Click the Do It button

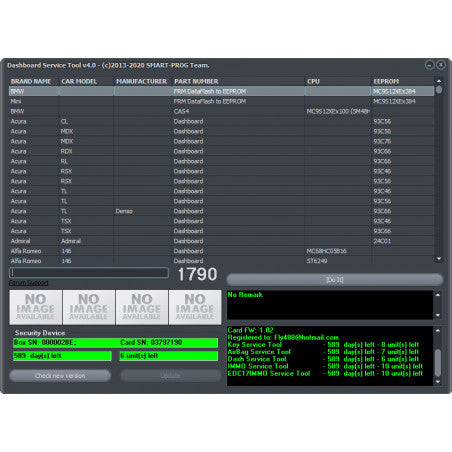(334, 280)
